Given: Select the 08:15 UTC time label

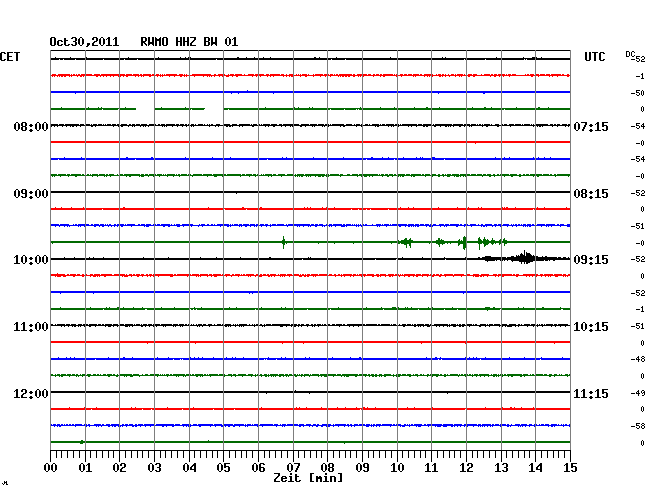Looking at the screenshot, I should (x=591, y=194).
